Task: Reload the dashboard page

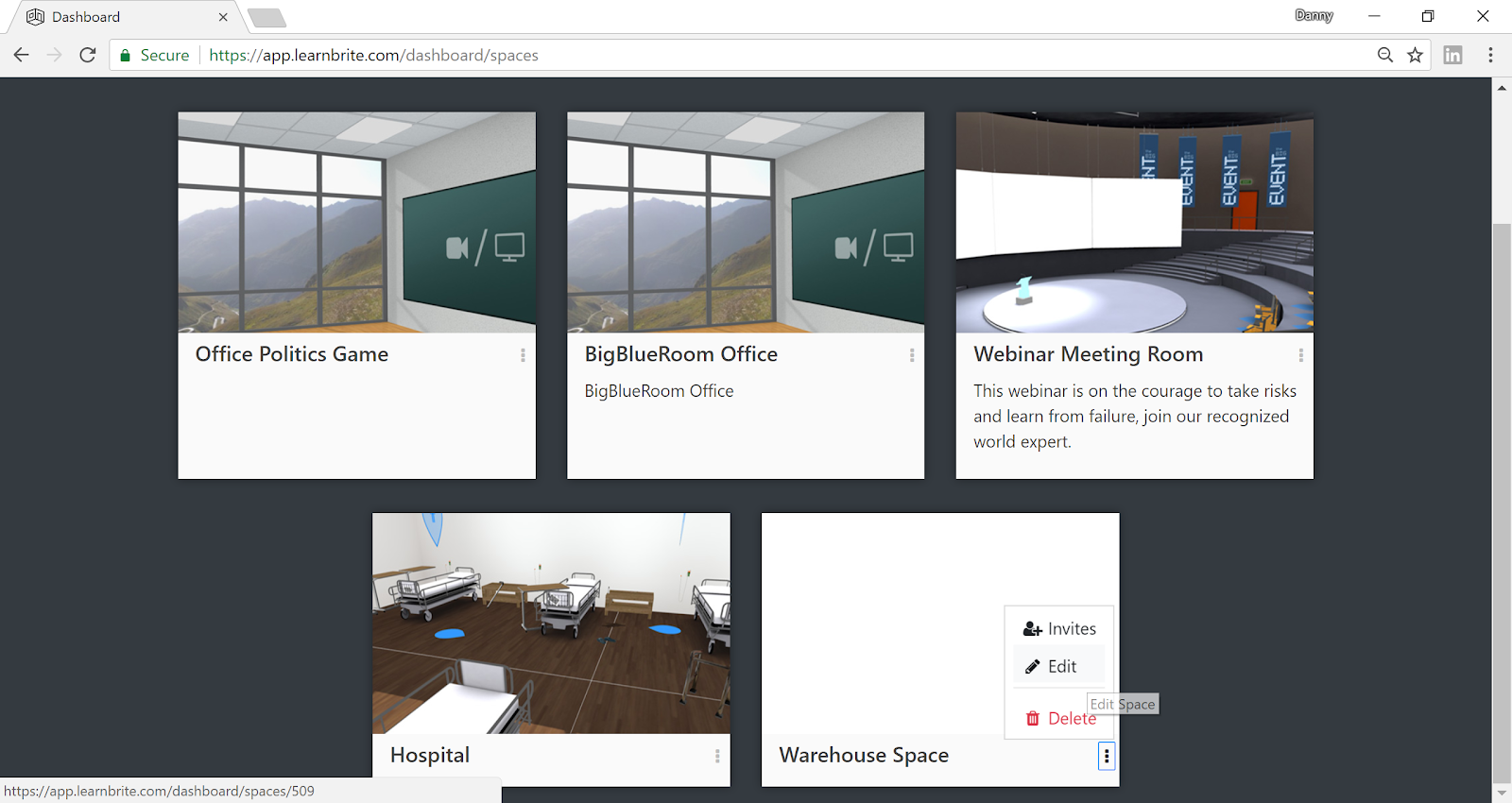Action: tap(88, 55)
